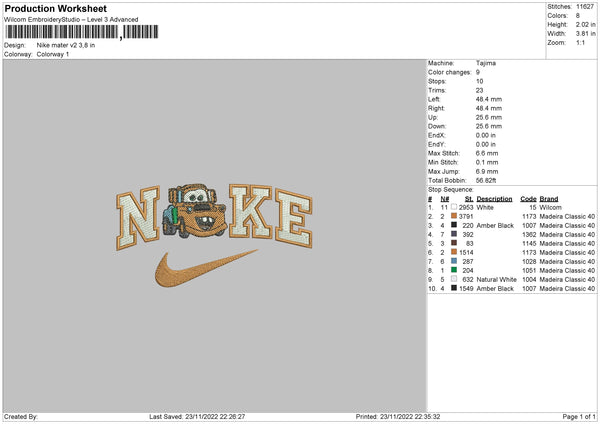This screenshot has height=424, width=600.
Task: Click the Right label in the measurements list
Action: click(x=436, y=108)
